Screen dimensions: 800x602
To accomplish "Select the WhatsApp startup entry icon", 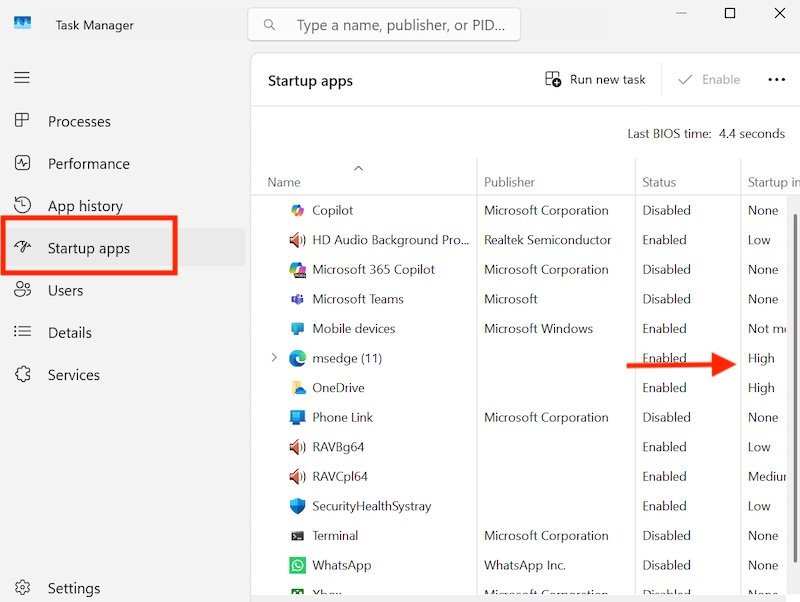I will [297, 565].
